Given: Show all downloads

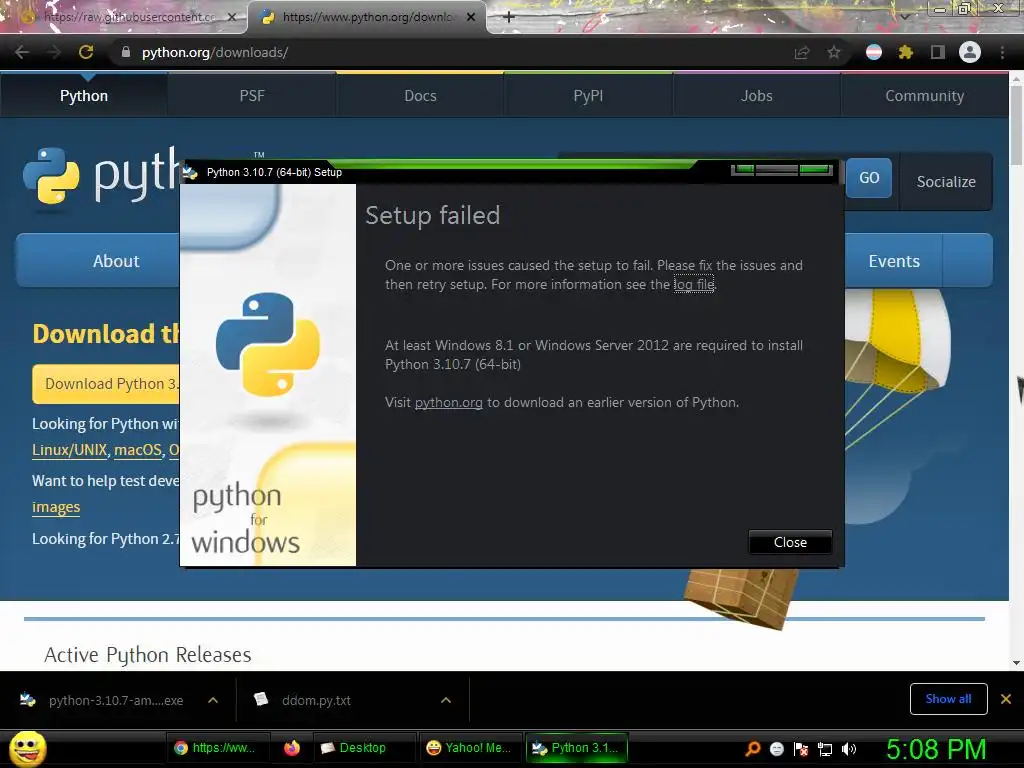Looking at the screenshot, I should coord(948,699).
